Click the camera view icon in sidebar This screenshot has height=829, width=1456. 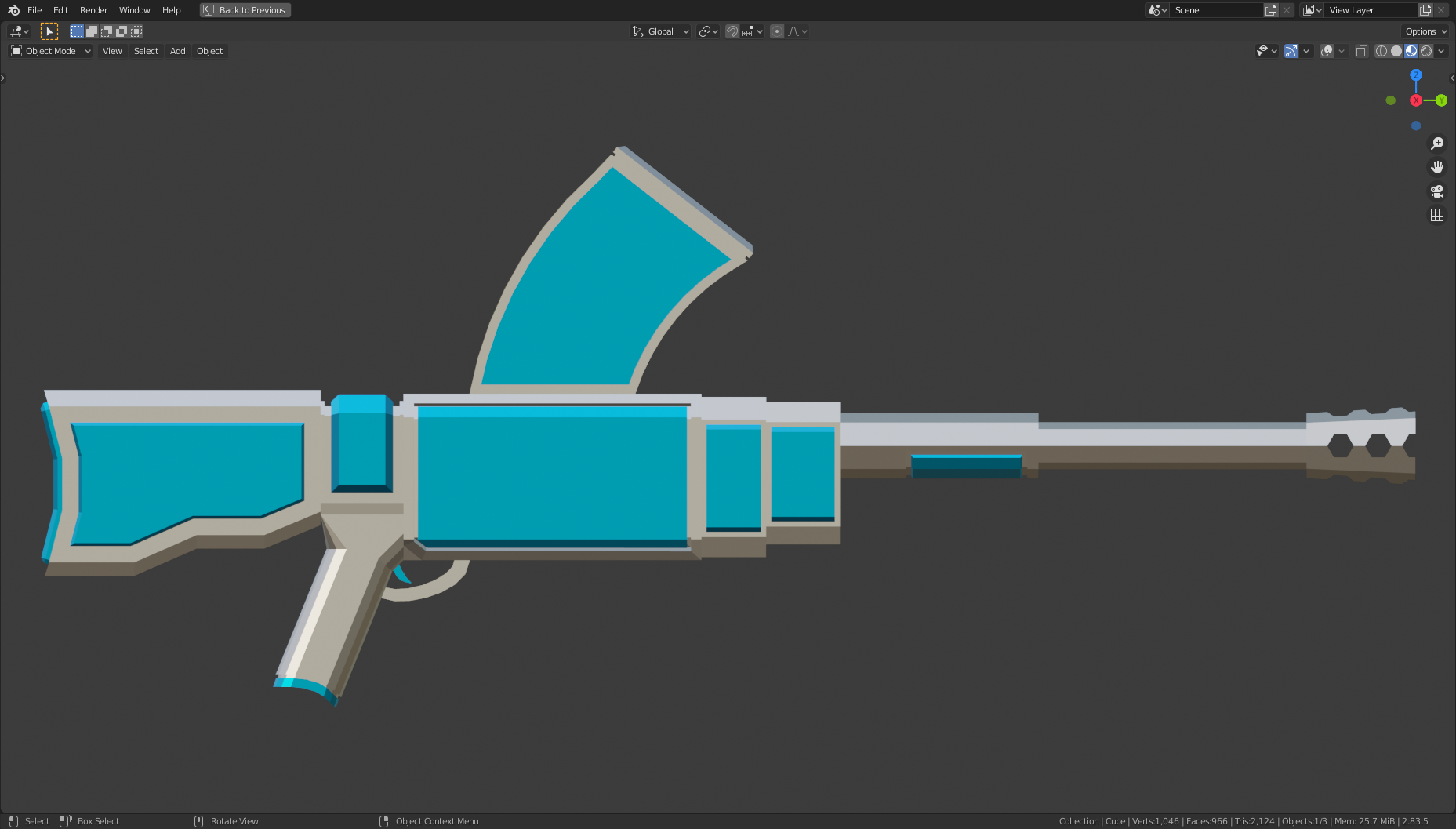click(1437, 191)
